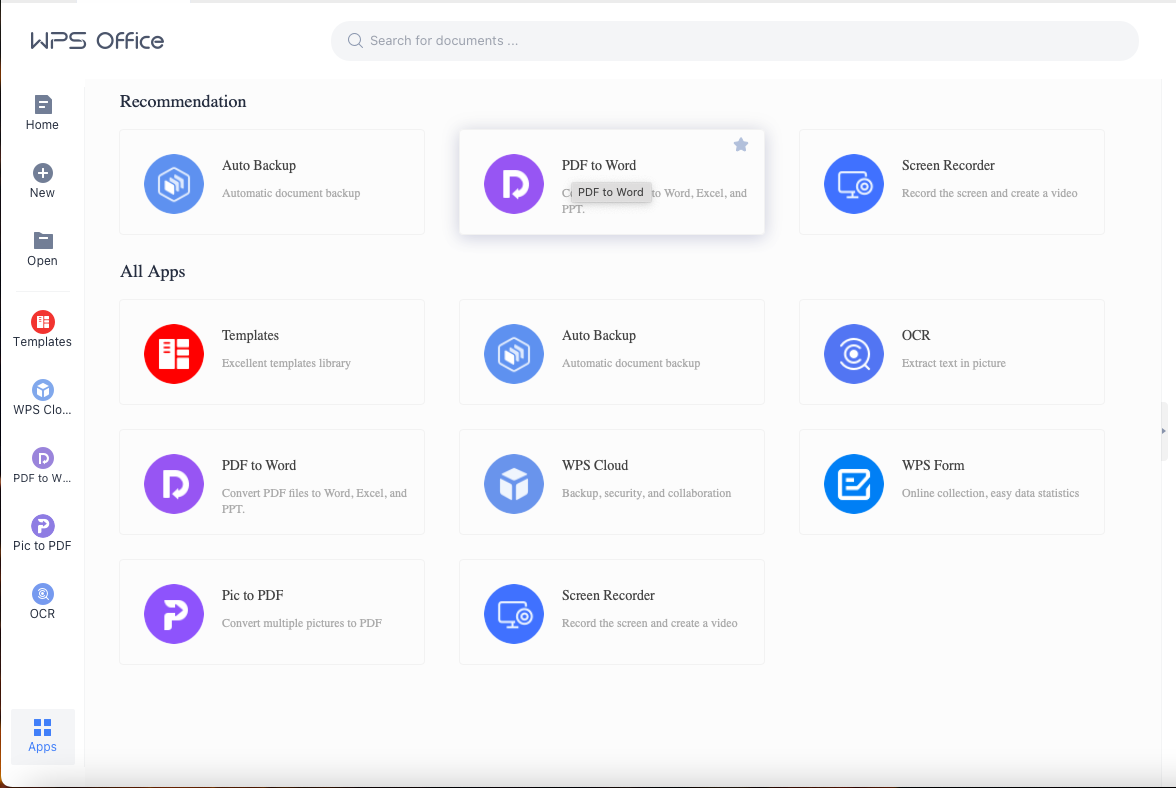This screenshot has width=1176, height=788.
Task: Expand the side panel arrow on right edge
Action: point(1164,431)
